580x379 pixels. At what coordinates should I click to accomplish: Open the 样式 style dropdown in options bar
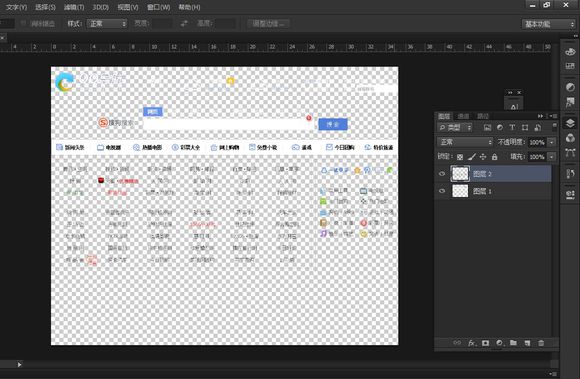107,24
